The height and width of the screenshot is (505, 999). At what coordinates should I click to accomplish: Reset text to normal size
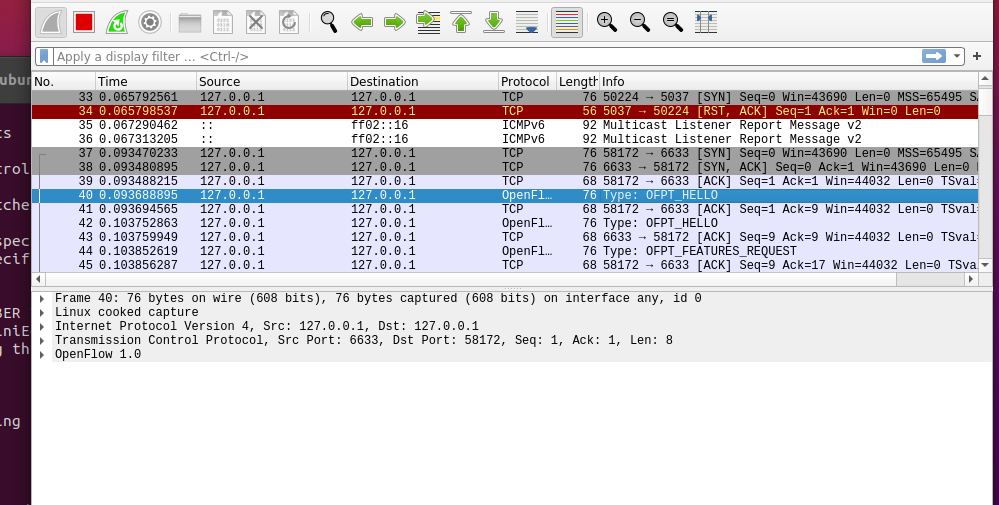673,22
